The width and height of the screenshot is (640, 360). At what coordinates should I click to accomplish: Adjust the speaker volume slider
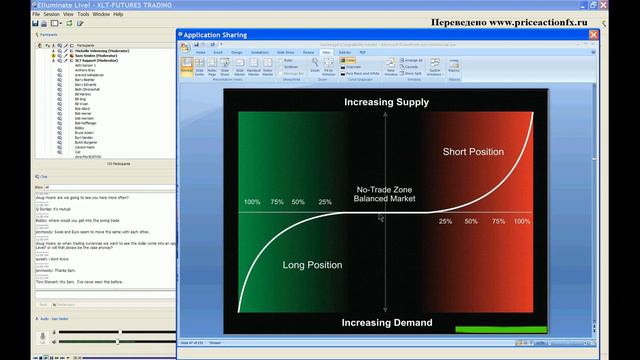tap(118, 342)
